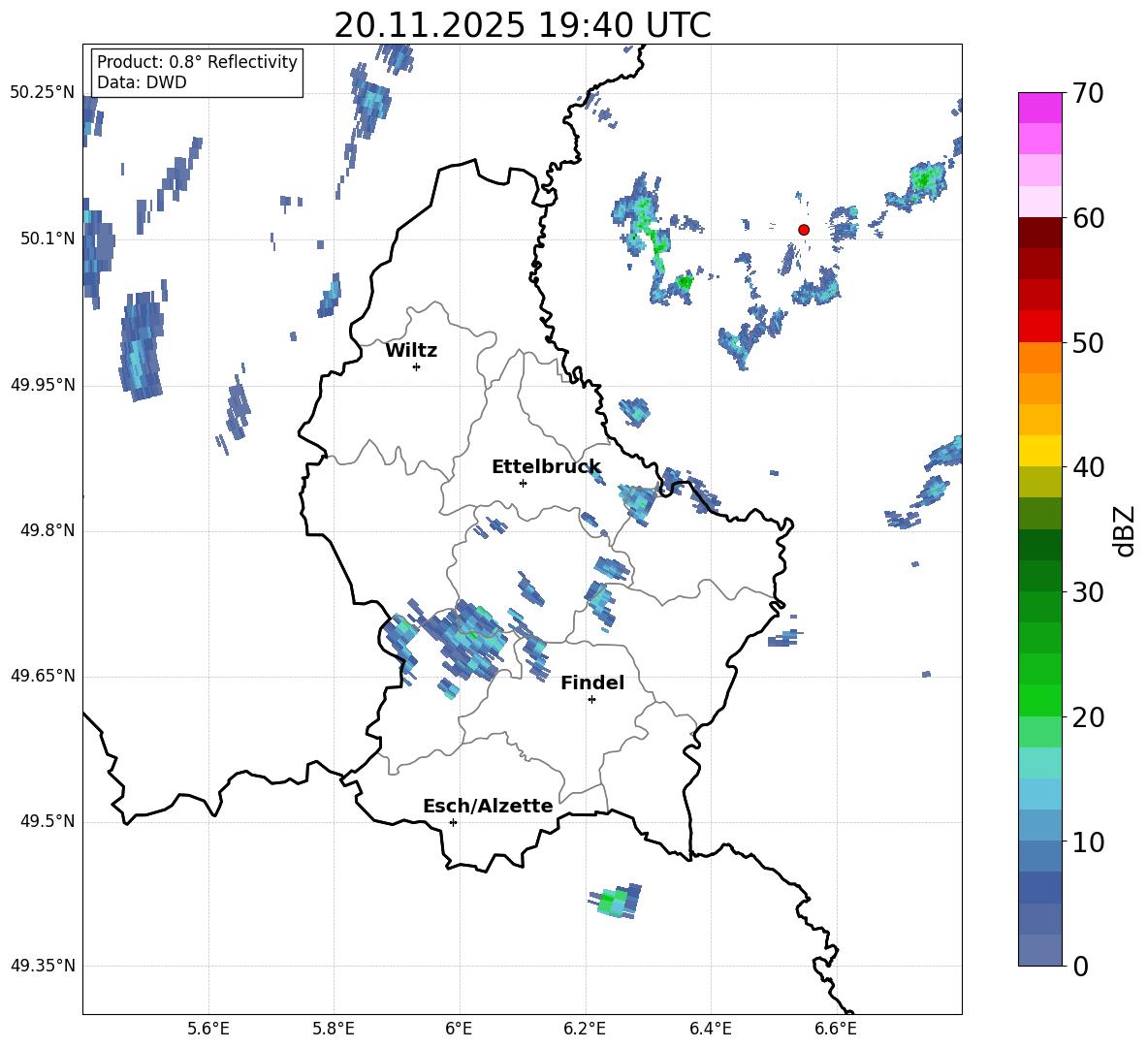Click the bright green colorbar segment just above 20
The height and width of the screenshot is (1048, 1148).
point(1039,700)
